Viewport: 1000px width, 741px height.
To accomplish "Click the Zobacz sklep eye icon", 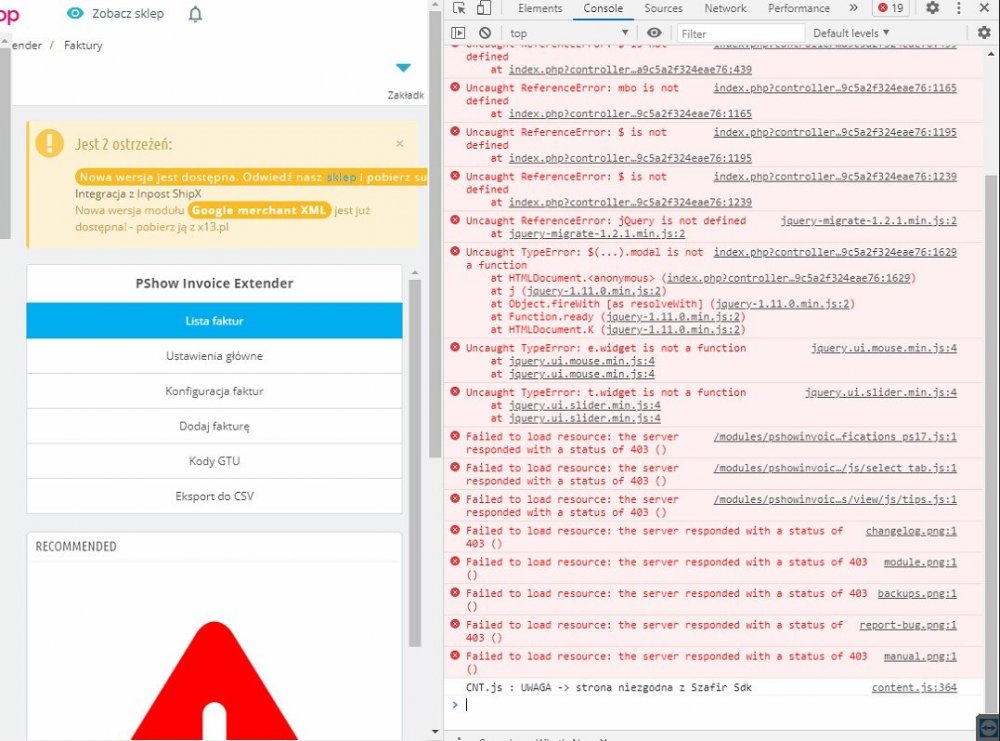I will (x=75, y=13).
